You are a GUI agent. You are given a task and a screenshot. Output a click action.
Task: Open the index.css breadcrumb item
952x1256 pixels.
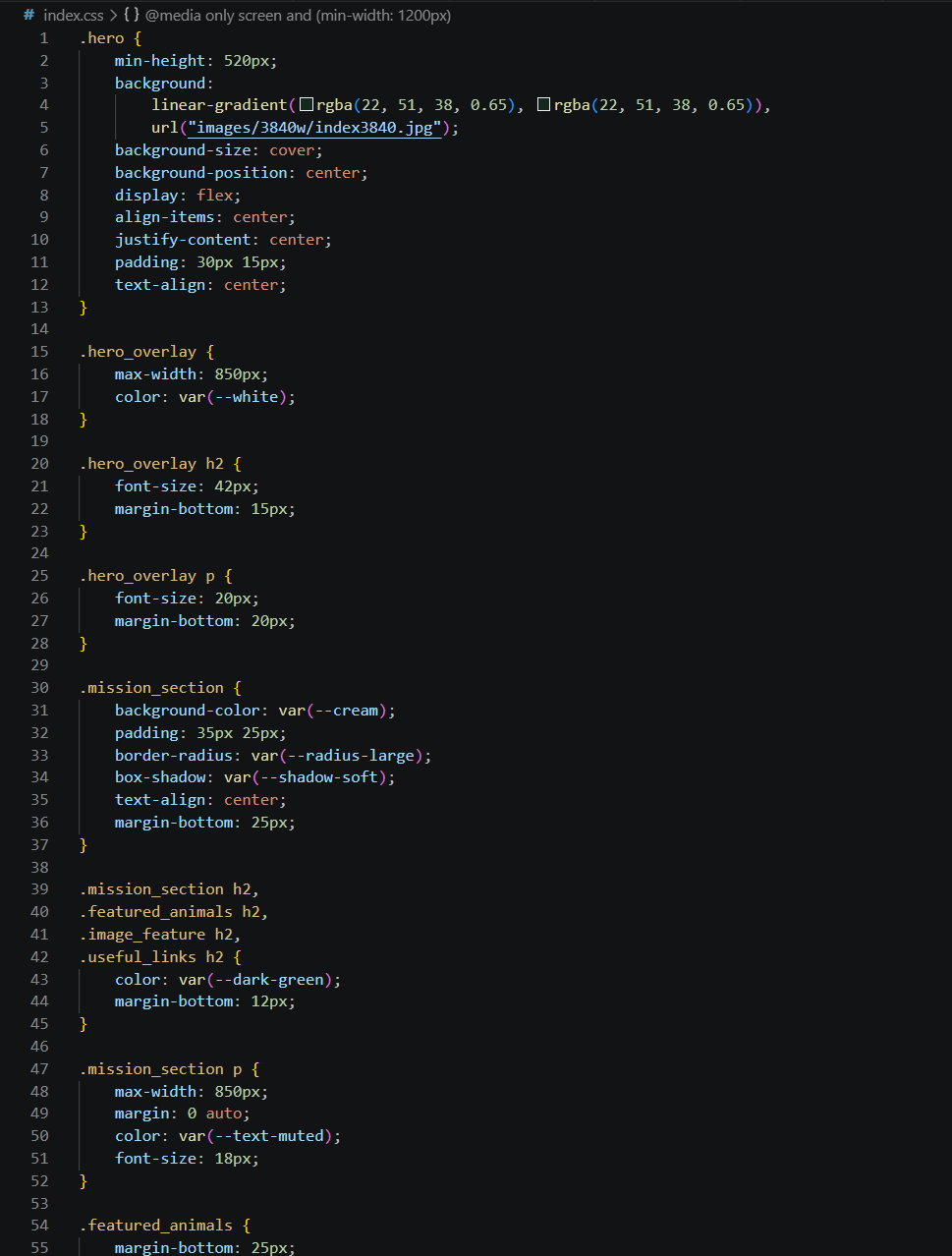73,16
